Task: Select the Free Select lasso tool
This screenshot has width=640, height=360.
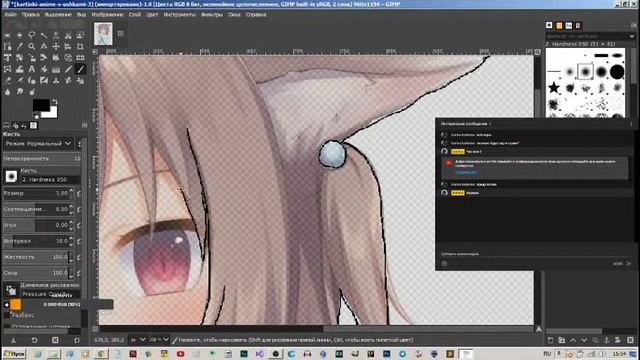Action: (32, 36)
